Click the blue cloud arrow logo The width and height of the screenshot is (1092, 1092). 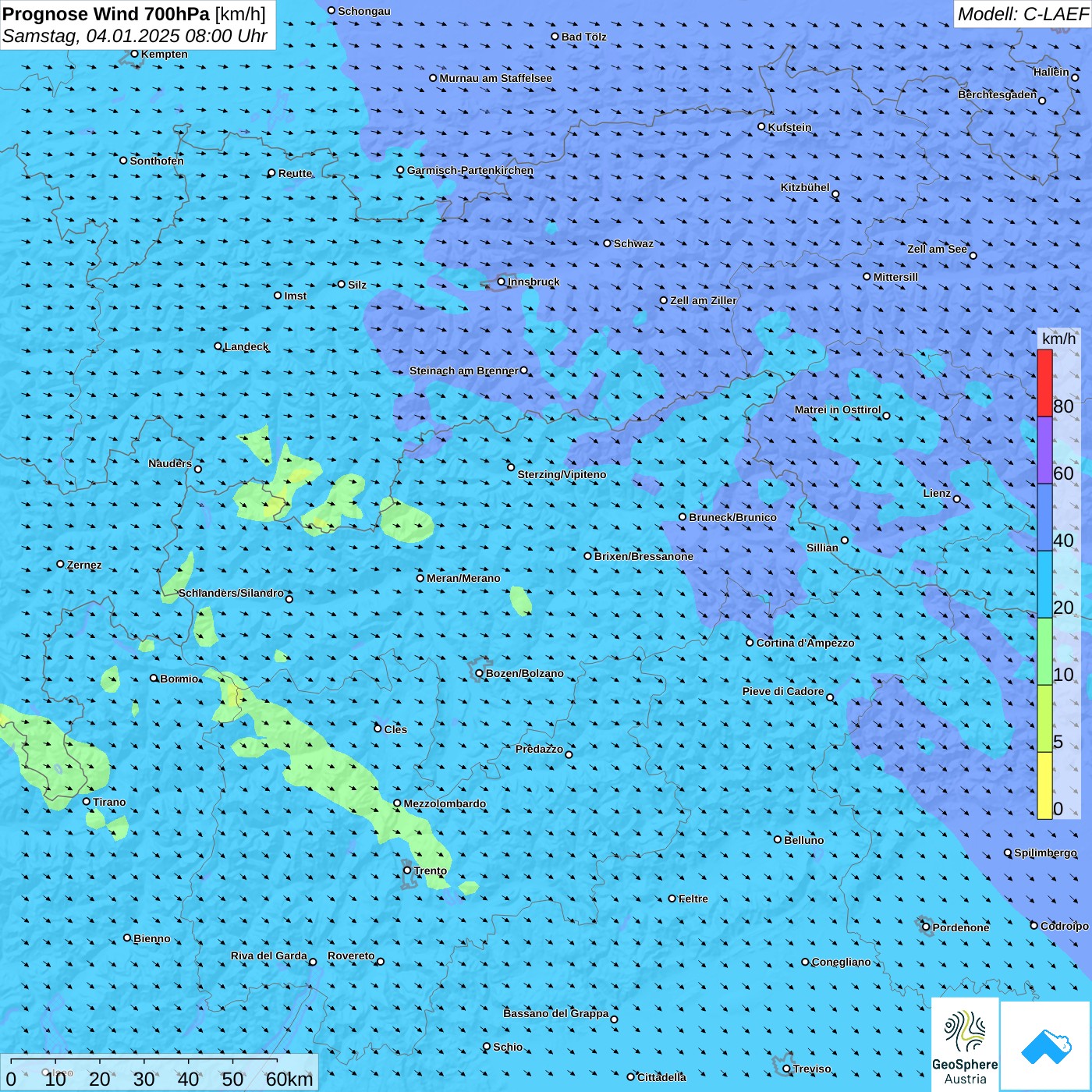coord(1046,1047)
